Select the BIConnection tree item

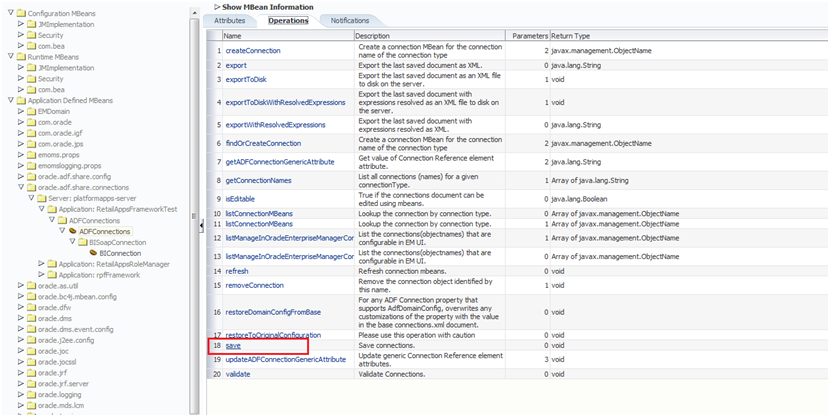[x=120, y=253]
